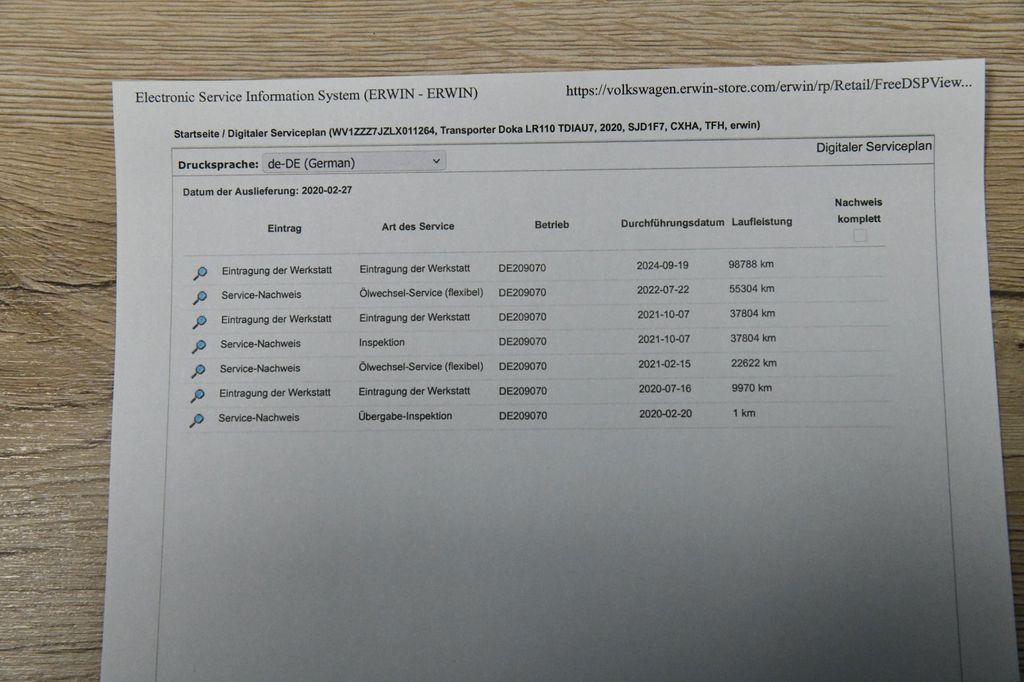Click the Digitaler Serviceplan title at top right
Image resolution: width=1024 pixels, height=682 pixels.
click(873, 147)
